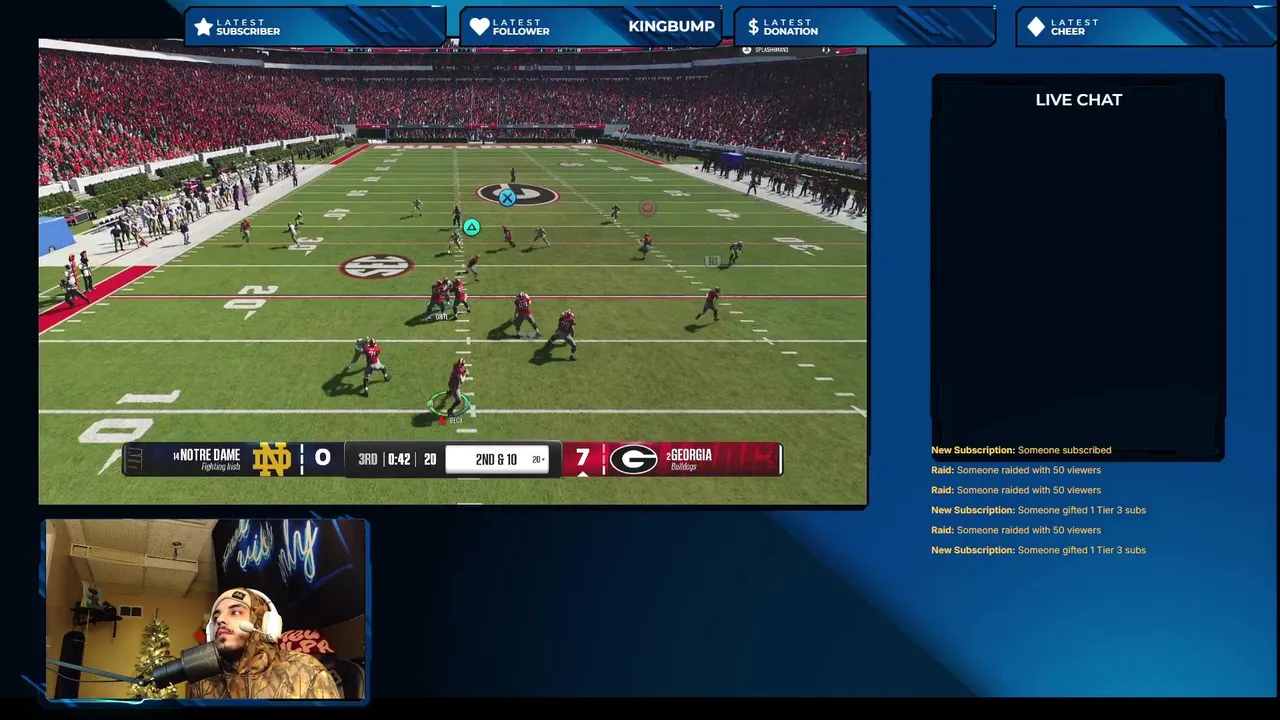Click the diamond icon beside Latest Cheer

click(x=1036, y=27)
